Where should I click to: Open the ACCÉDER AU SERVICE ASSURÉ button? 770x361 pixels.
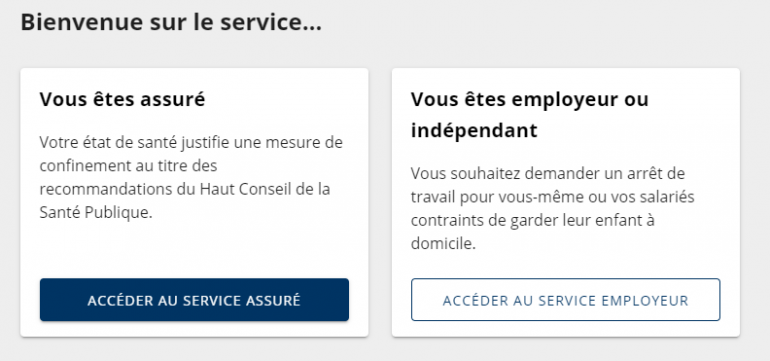(194, 300)
